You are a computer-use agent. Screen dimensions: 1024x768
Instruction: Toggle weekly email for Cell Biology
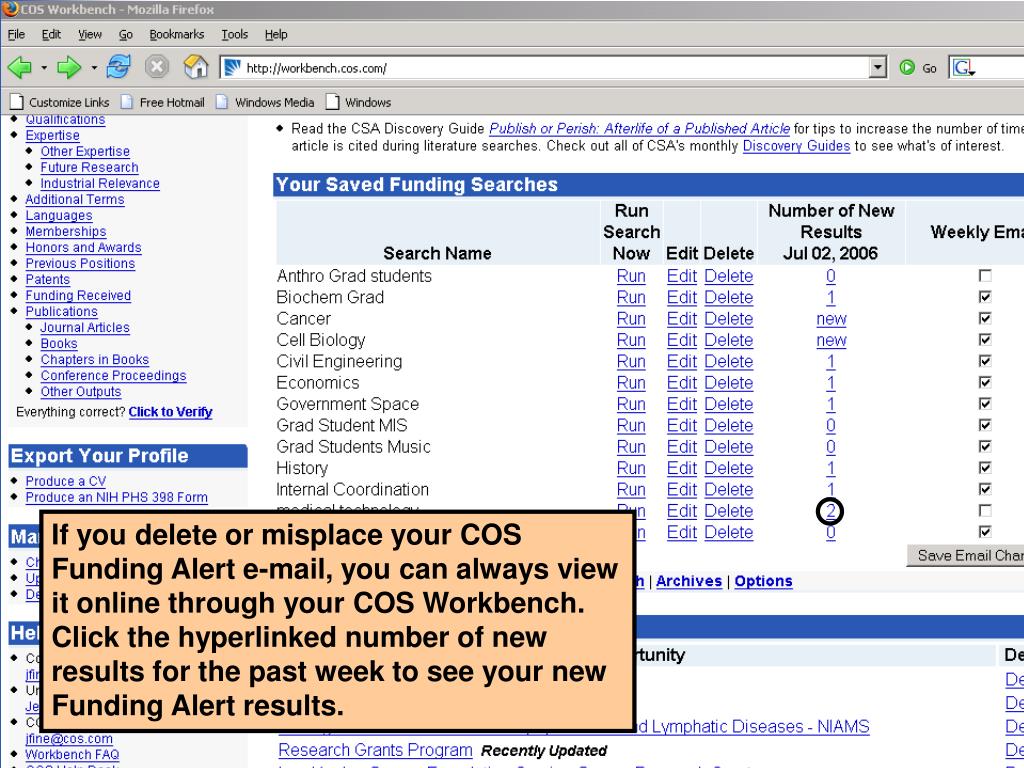click(x=985, y=340)
